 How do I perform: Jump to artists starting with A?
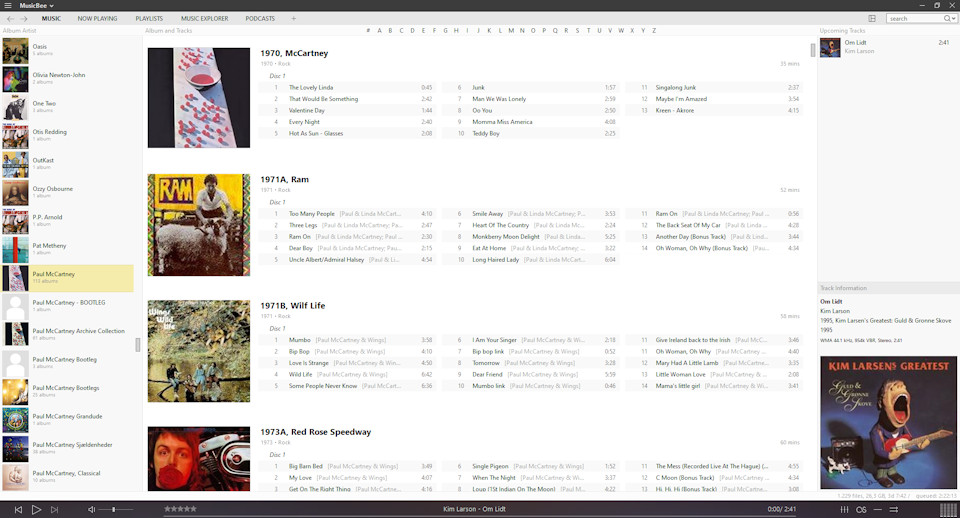tap(379, 31)
